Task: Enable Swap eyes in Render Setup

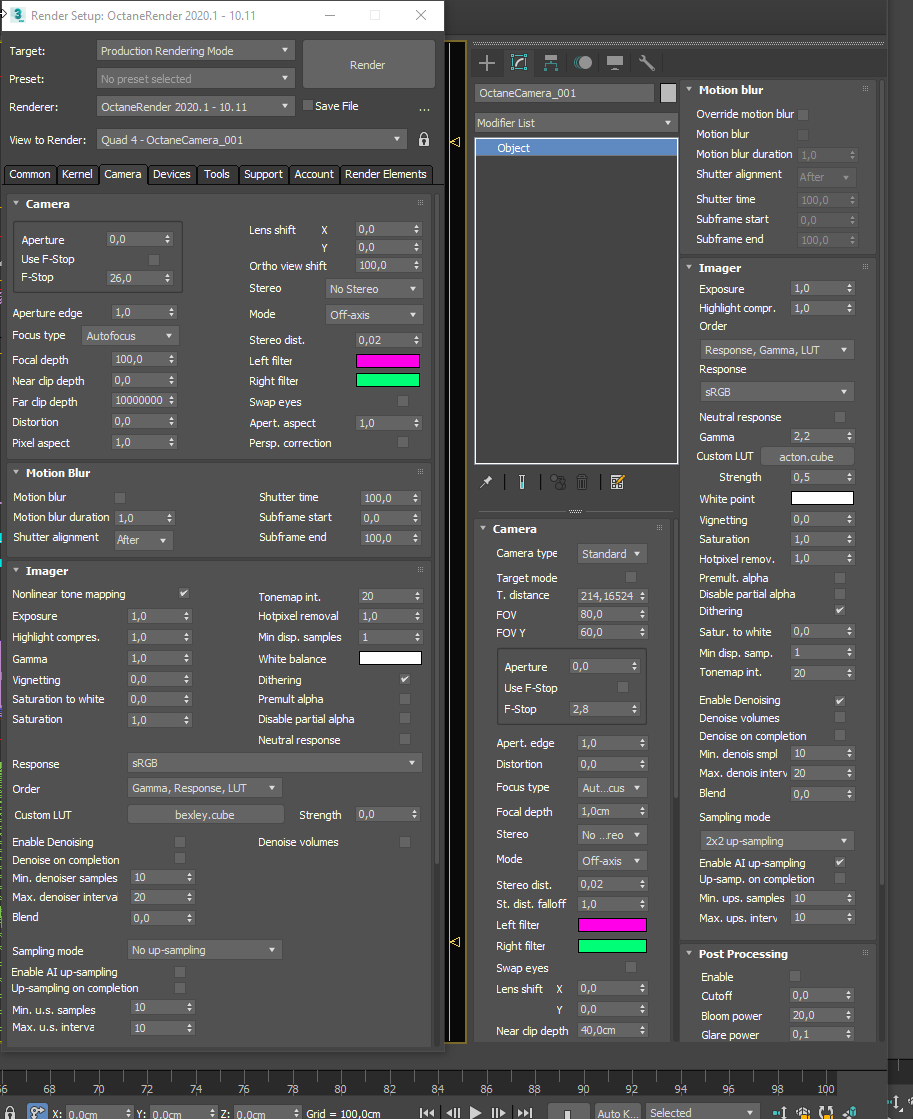Action: (x=403, y=401)
